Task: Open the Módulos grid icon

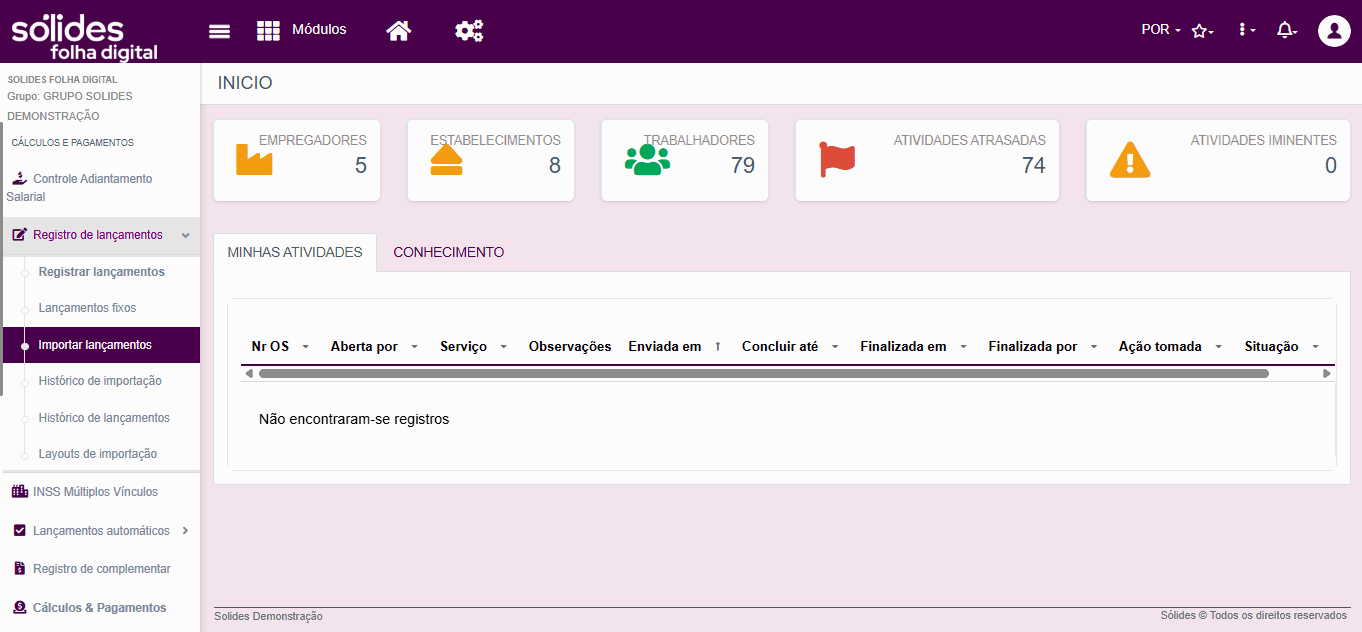Action: [268, 31]
